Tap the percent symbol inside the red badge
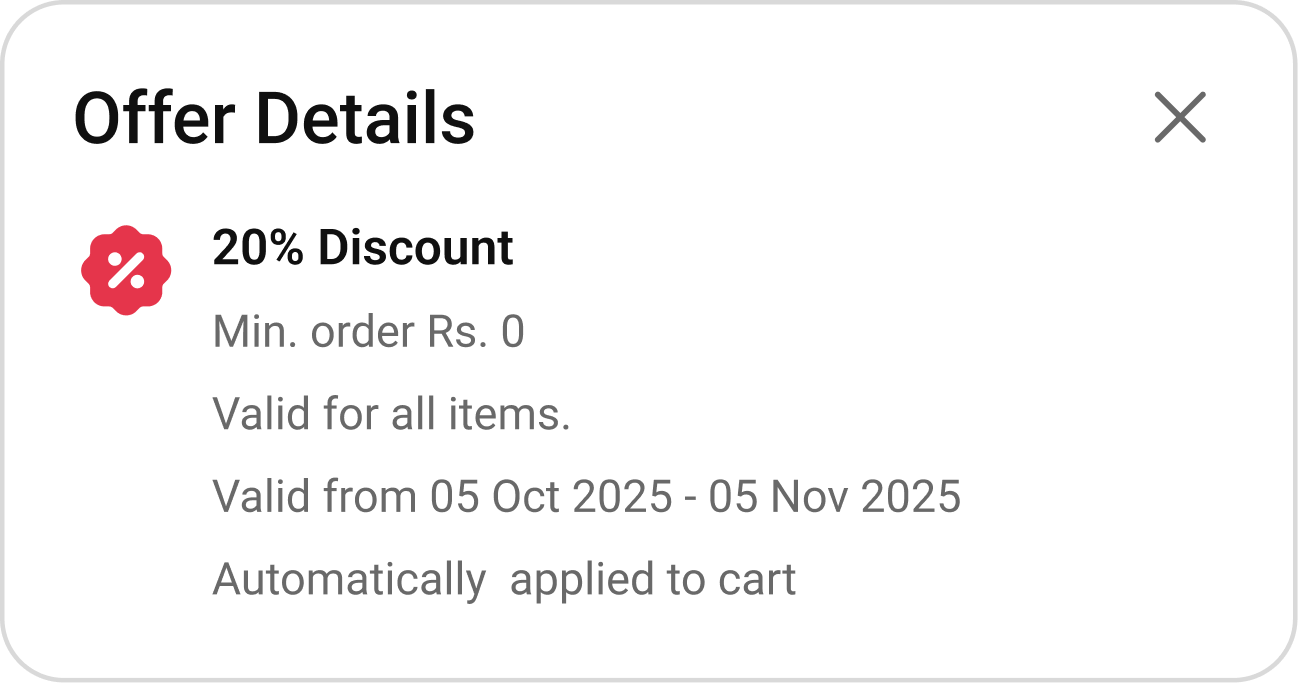1298x683 pixels. [126, 269]
